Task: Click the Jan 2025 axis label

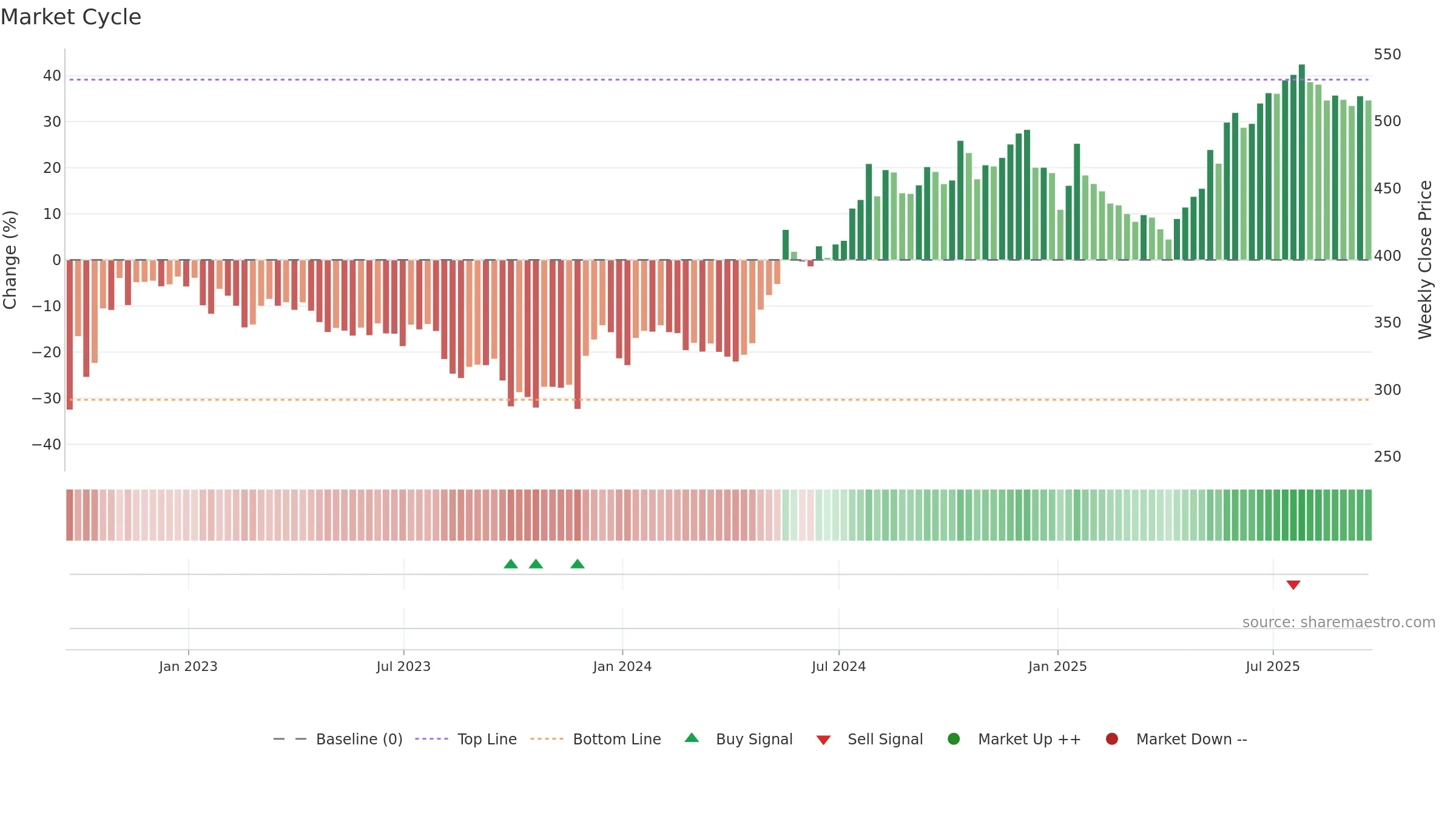Action: [1057, 666]
